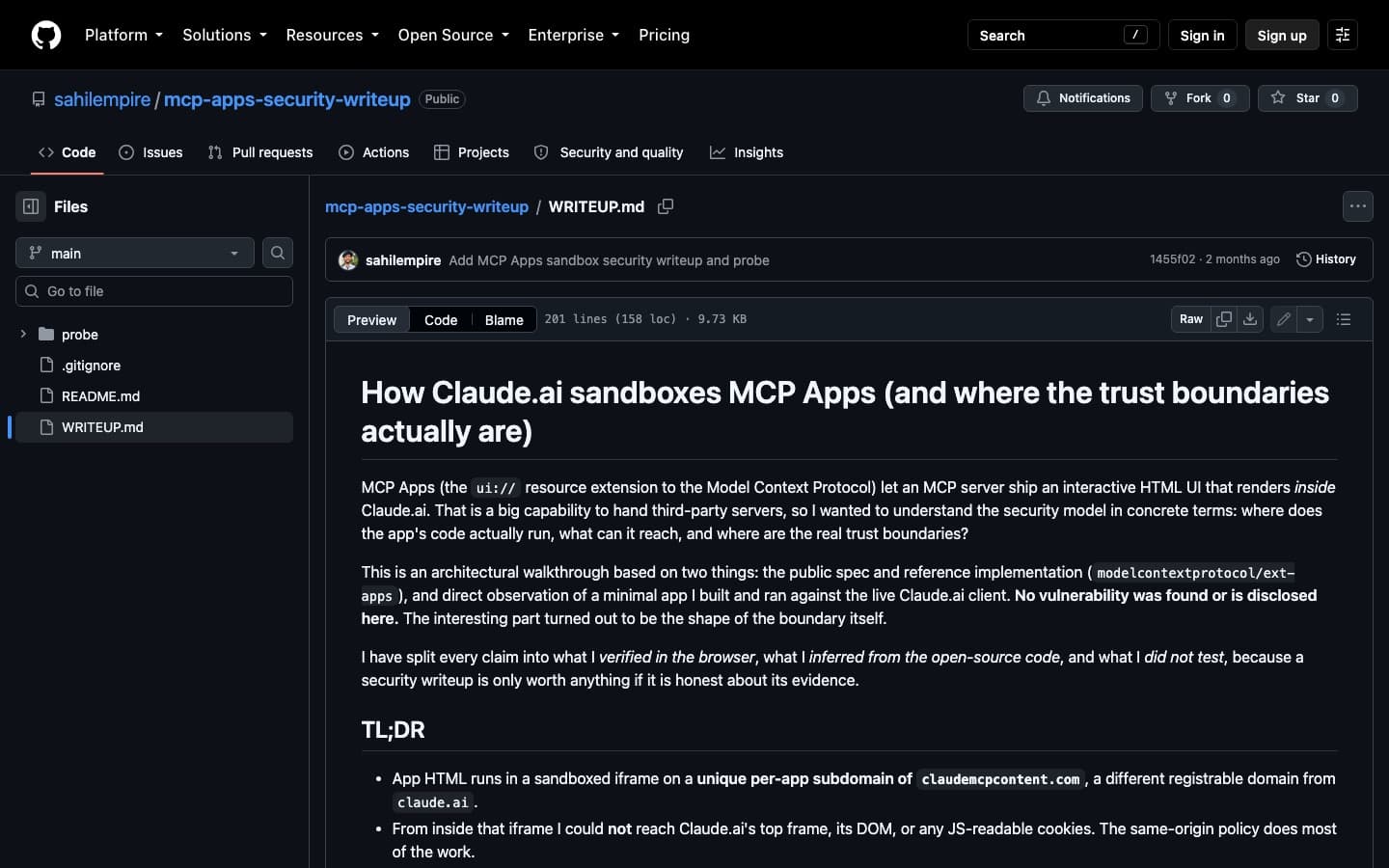This screenshot has width=1389, height=868.
Task: Open the Platform menu
Action: point(123,35)
